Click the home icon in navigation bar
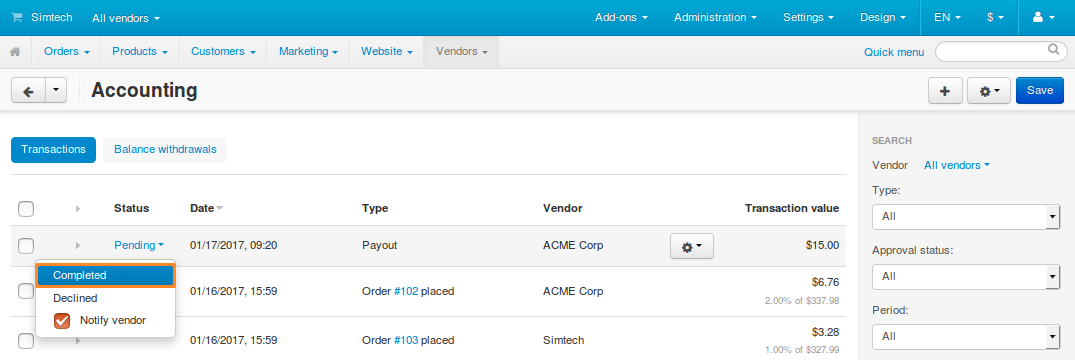1075x360 pixels. point(15,52)
